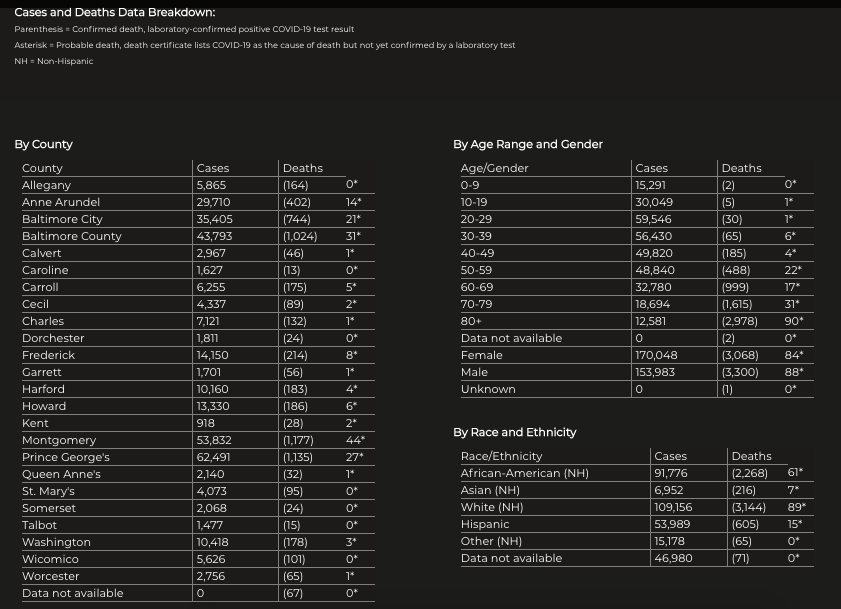
Task: Click the 'By Age Range and Gender' heading
Action: pyautogui.click(x=527, y=144)
